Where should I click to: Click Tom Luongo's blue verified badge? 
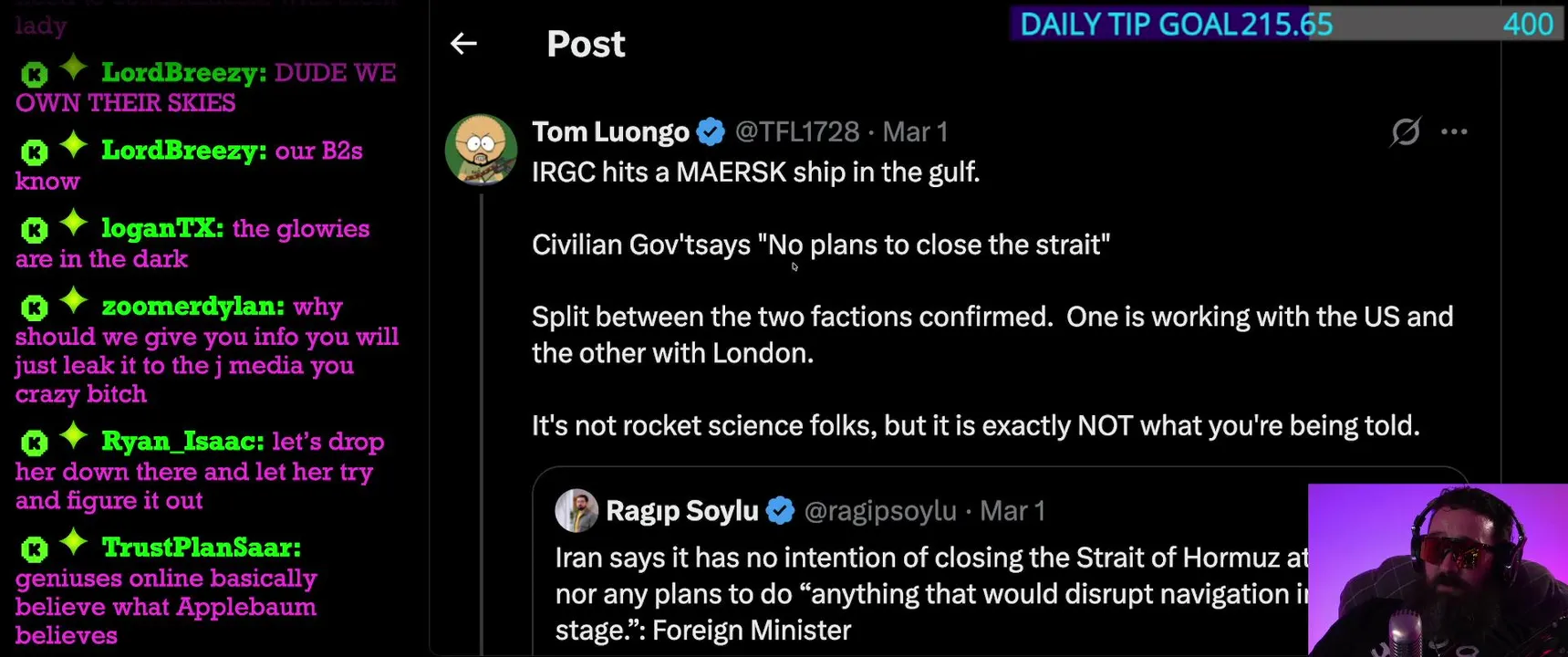(711, 132)
